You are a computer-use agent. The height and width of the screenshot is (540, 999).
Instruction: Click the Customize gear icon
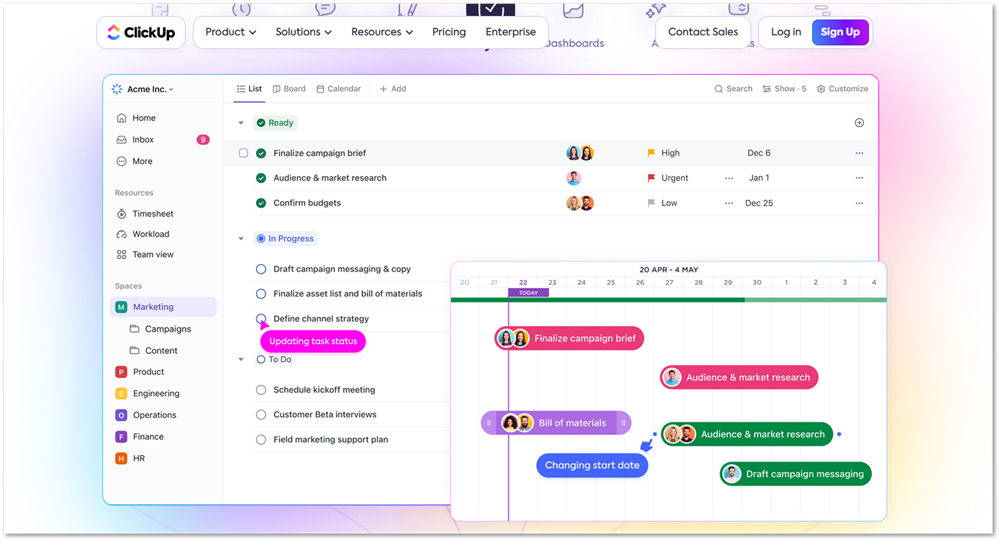click(821, 89)
